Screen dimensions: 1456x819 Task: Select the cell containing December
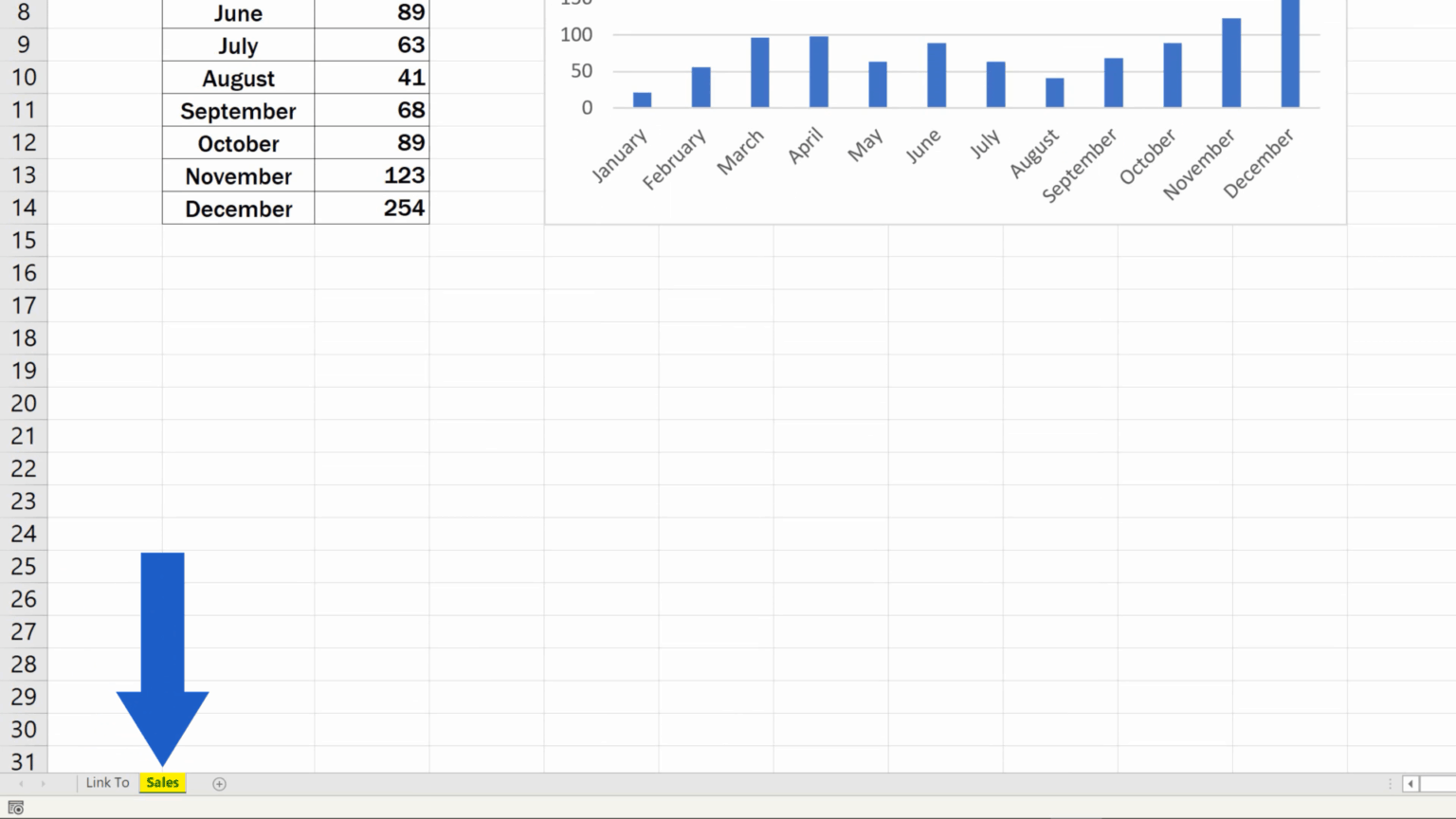(x=237, y=209)
